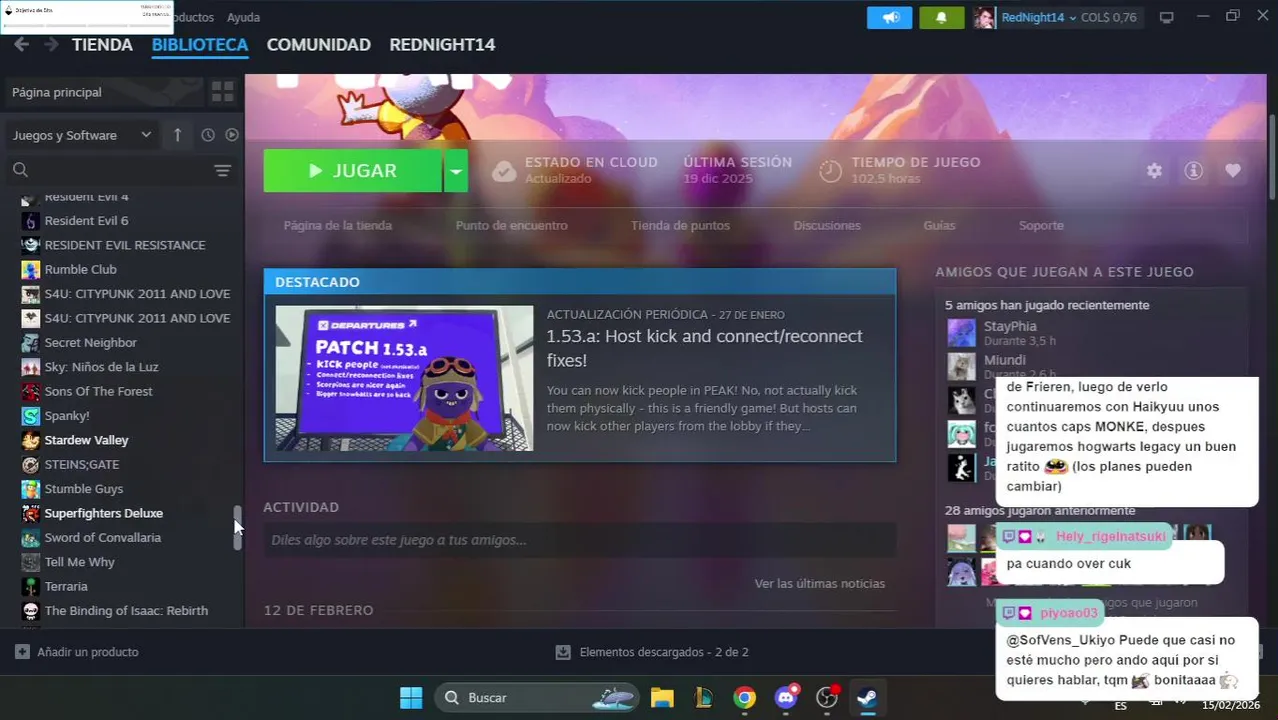Open the green notifications bell
The height and width of the screenshot is (720, 1278).
click(x=941, y=17)
